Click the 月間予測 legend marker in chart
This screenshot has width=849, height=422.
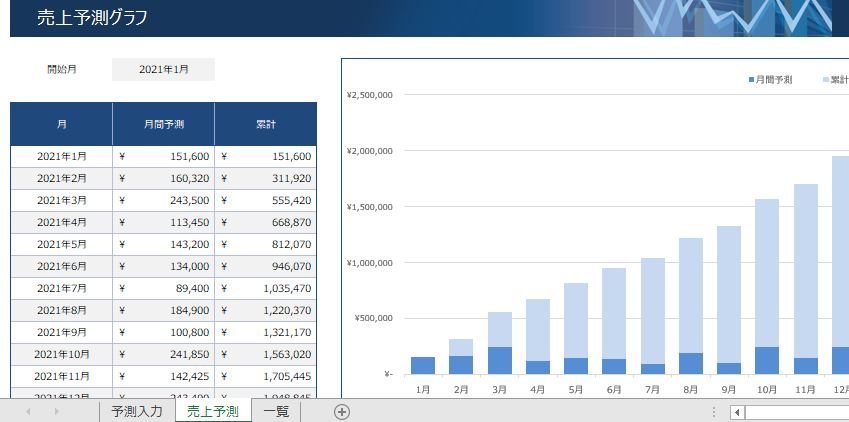tap(751, 79)
